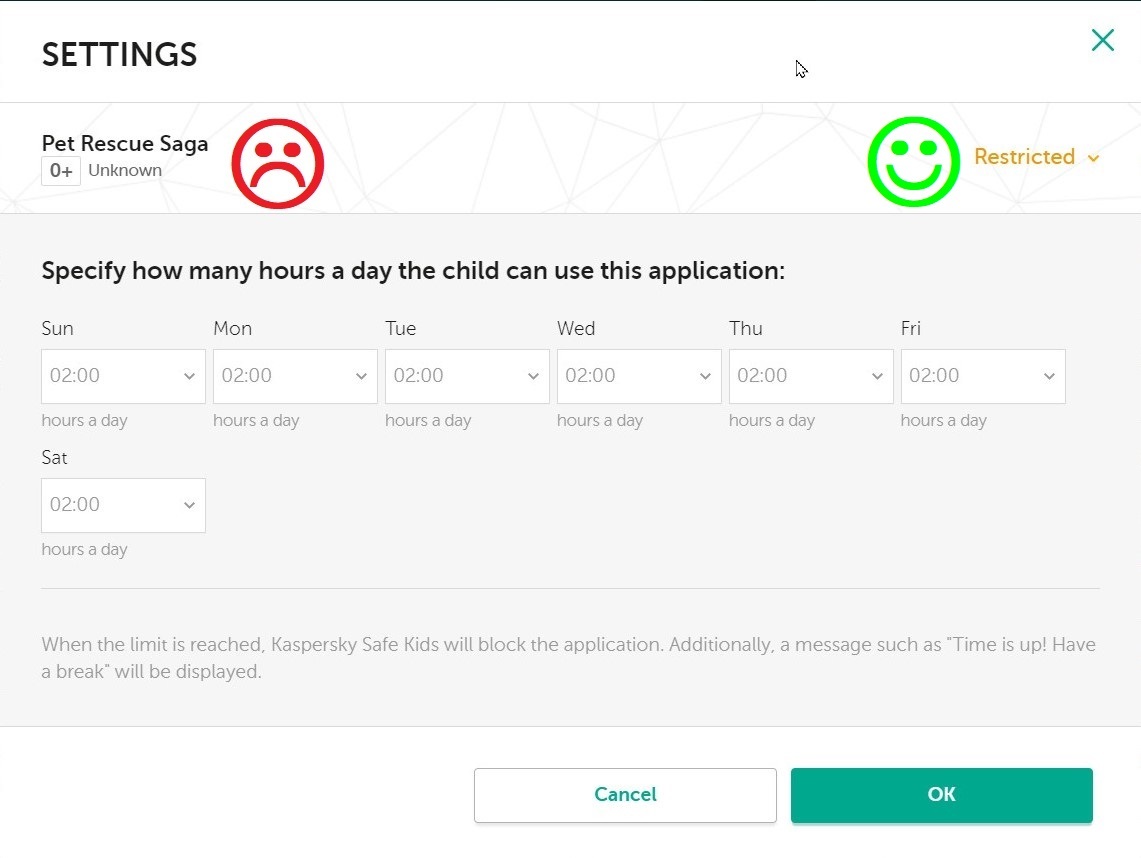1141x858 pixels.
Task: Click the Pet Rescue Saga app name
Action: point(125,143)
